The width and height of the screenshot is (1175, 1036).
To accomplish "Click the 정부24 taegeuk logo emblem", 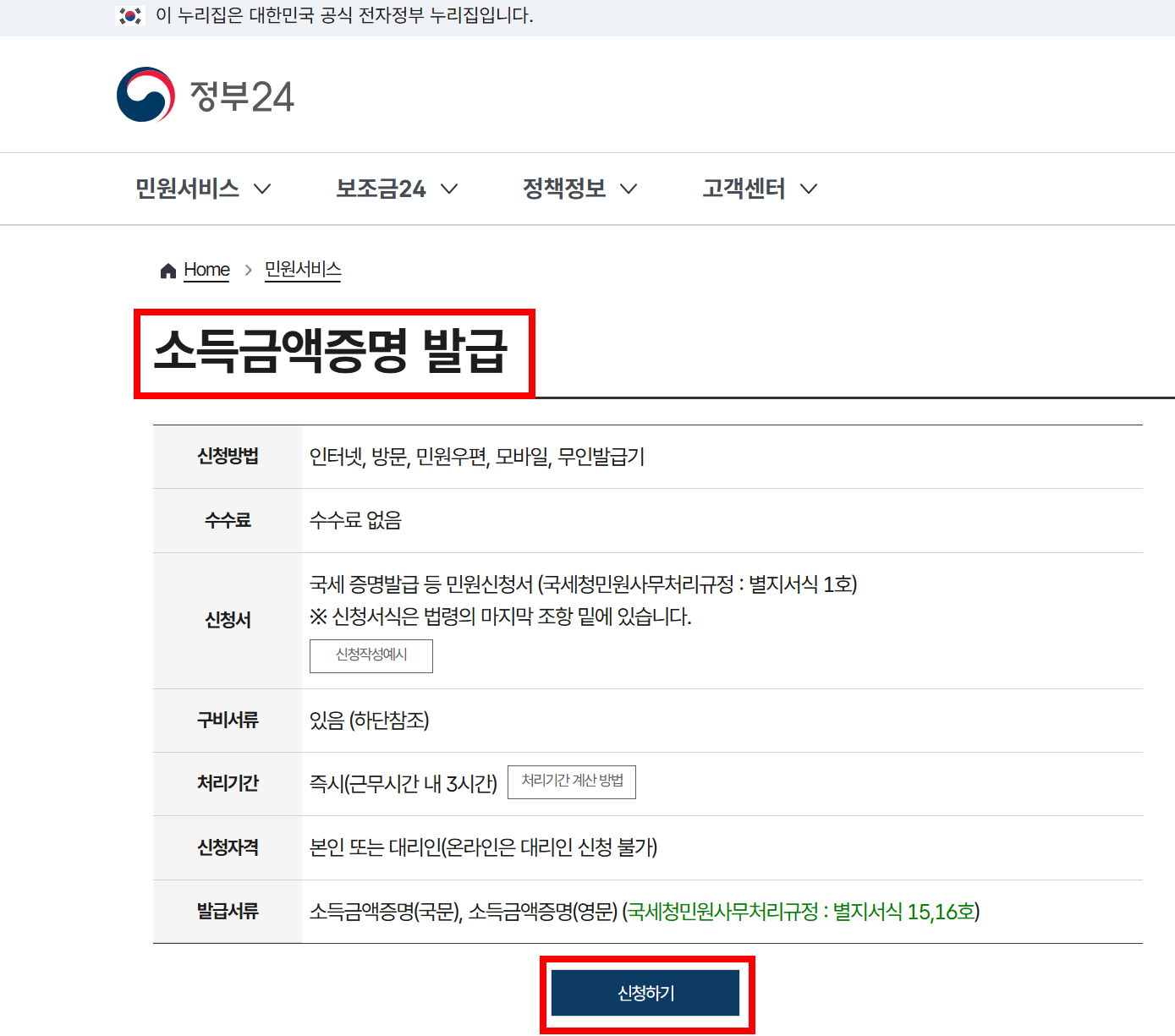I will point(146,95).
